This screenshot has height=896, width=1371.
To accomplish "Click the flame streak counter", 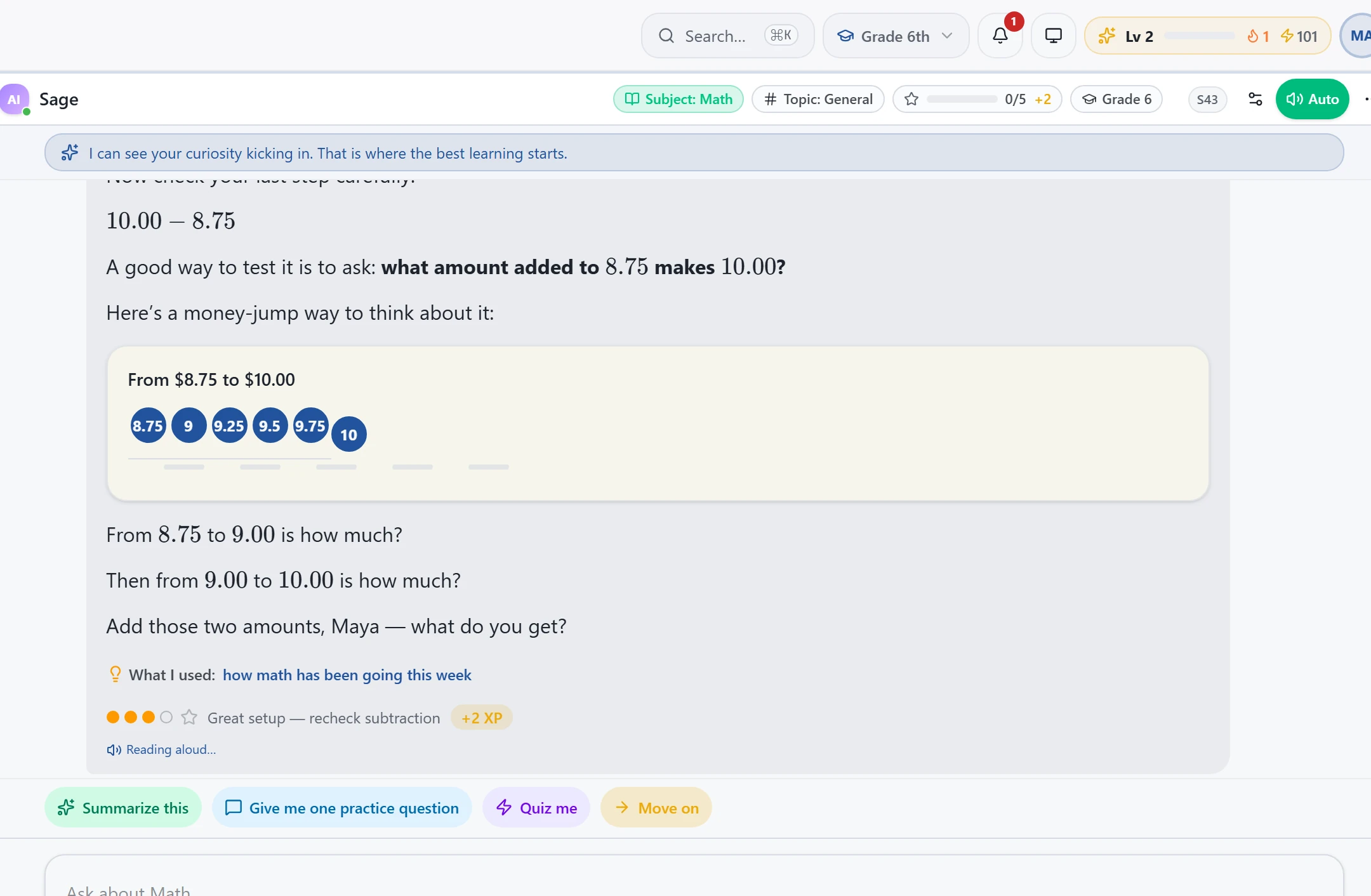I will point(1257,36).
